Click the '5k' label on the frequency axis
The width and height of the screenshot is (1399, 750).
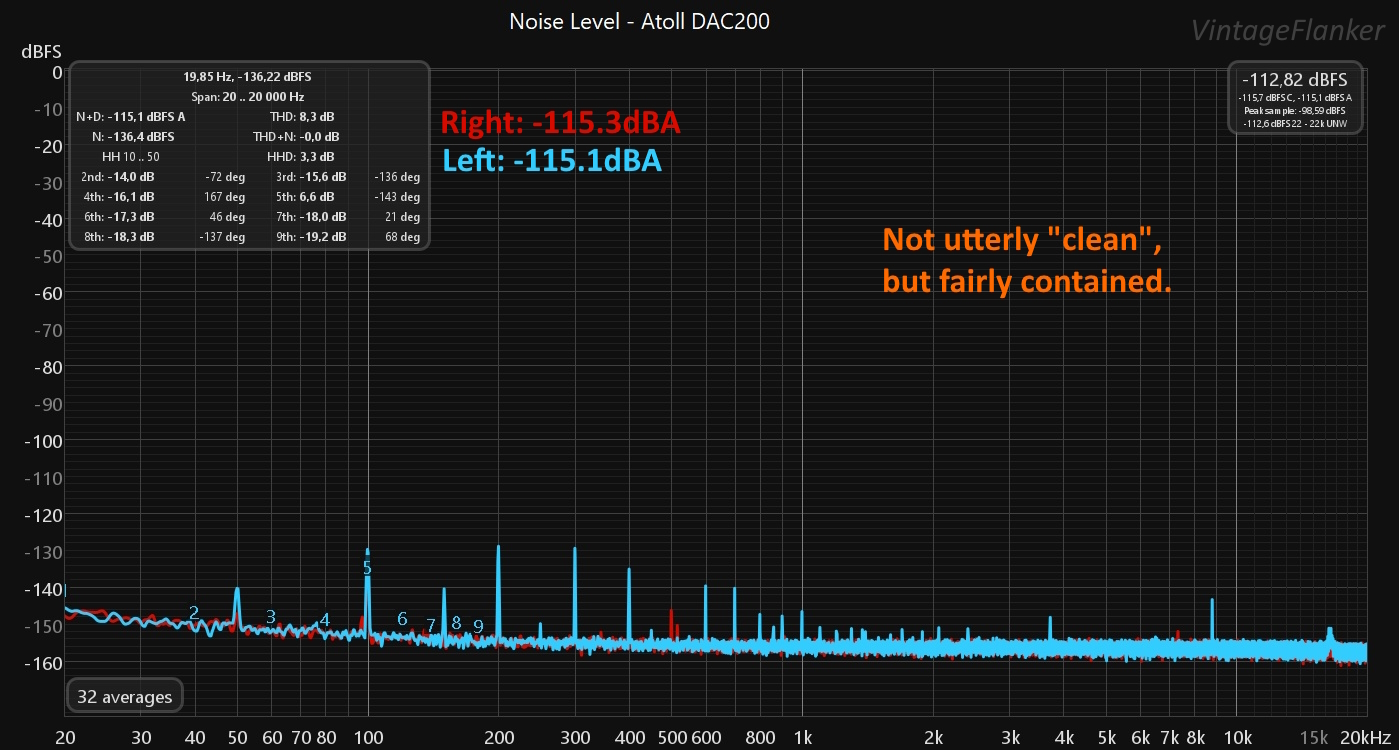1106,738
